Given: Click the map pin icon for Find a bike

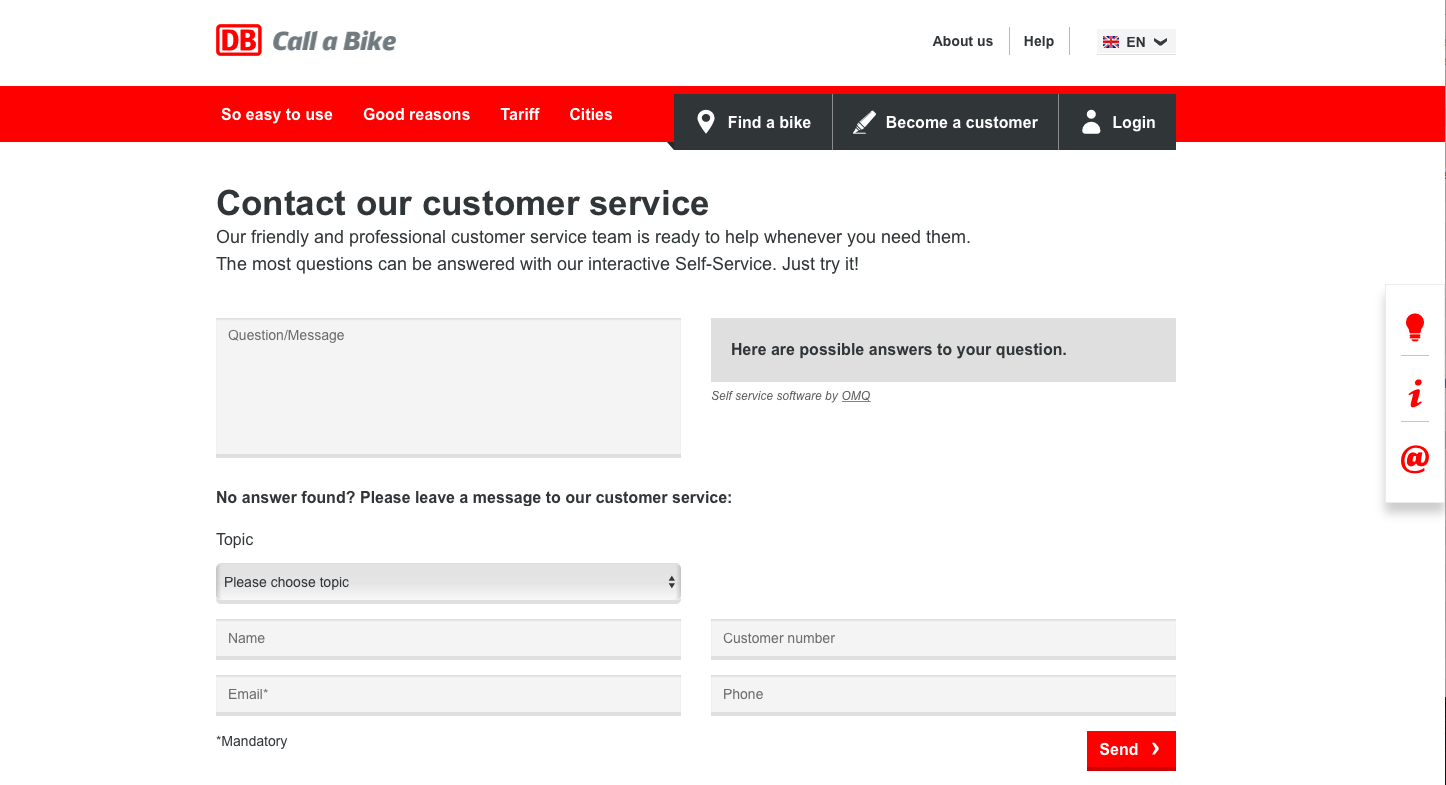Looking at the screenshot, I should [706, 122].
